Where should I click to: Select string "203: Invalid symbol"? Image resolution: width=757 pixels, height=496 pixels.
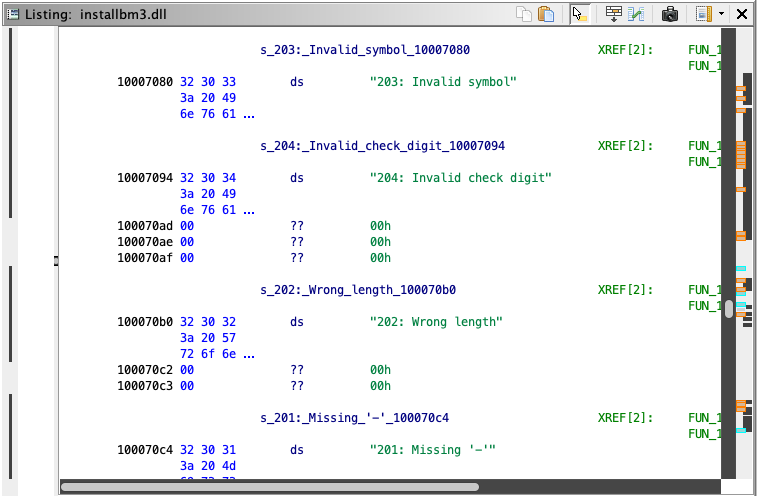click(443, 82)
